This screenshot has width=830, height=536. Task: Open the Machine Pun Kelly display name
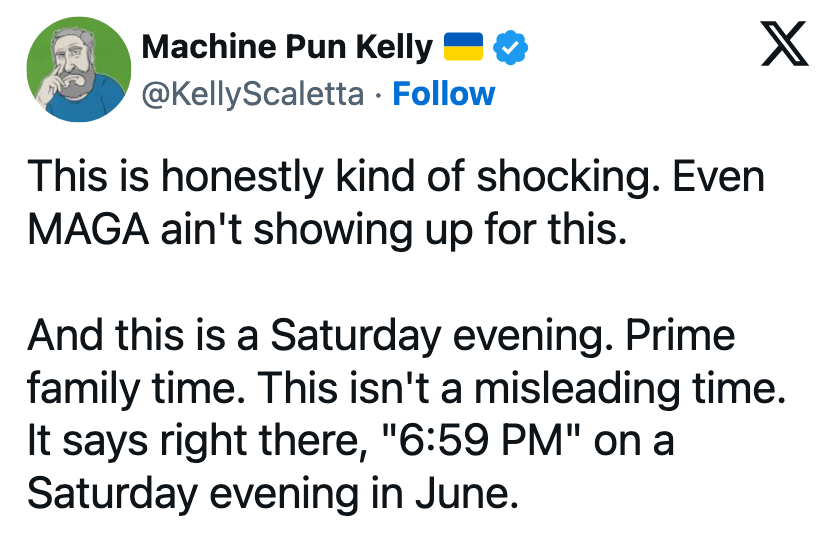click(x=287, y=47)
